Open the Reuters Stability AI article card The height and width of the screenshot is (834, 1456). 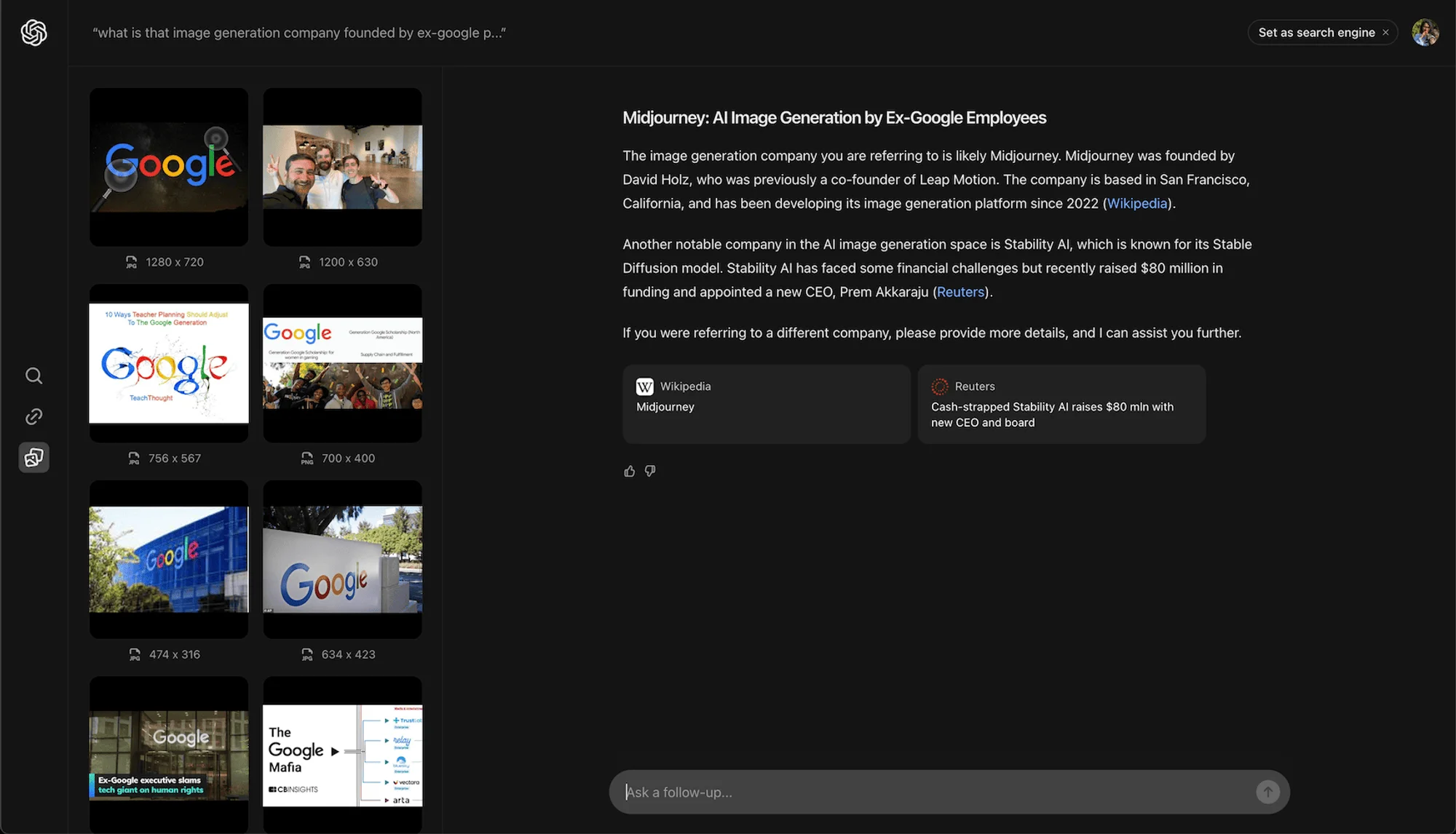pos(1061,404)
